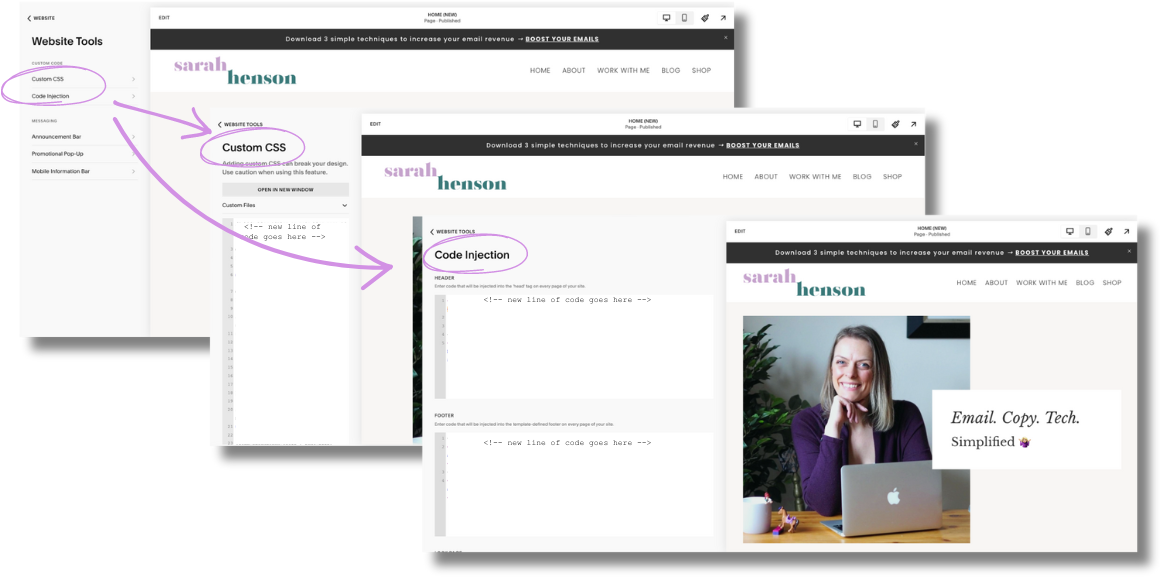Expand preview arrow in Website Tools window
This screenshot has width=1160, height=580.
pos(723,18)
